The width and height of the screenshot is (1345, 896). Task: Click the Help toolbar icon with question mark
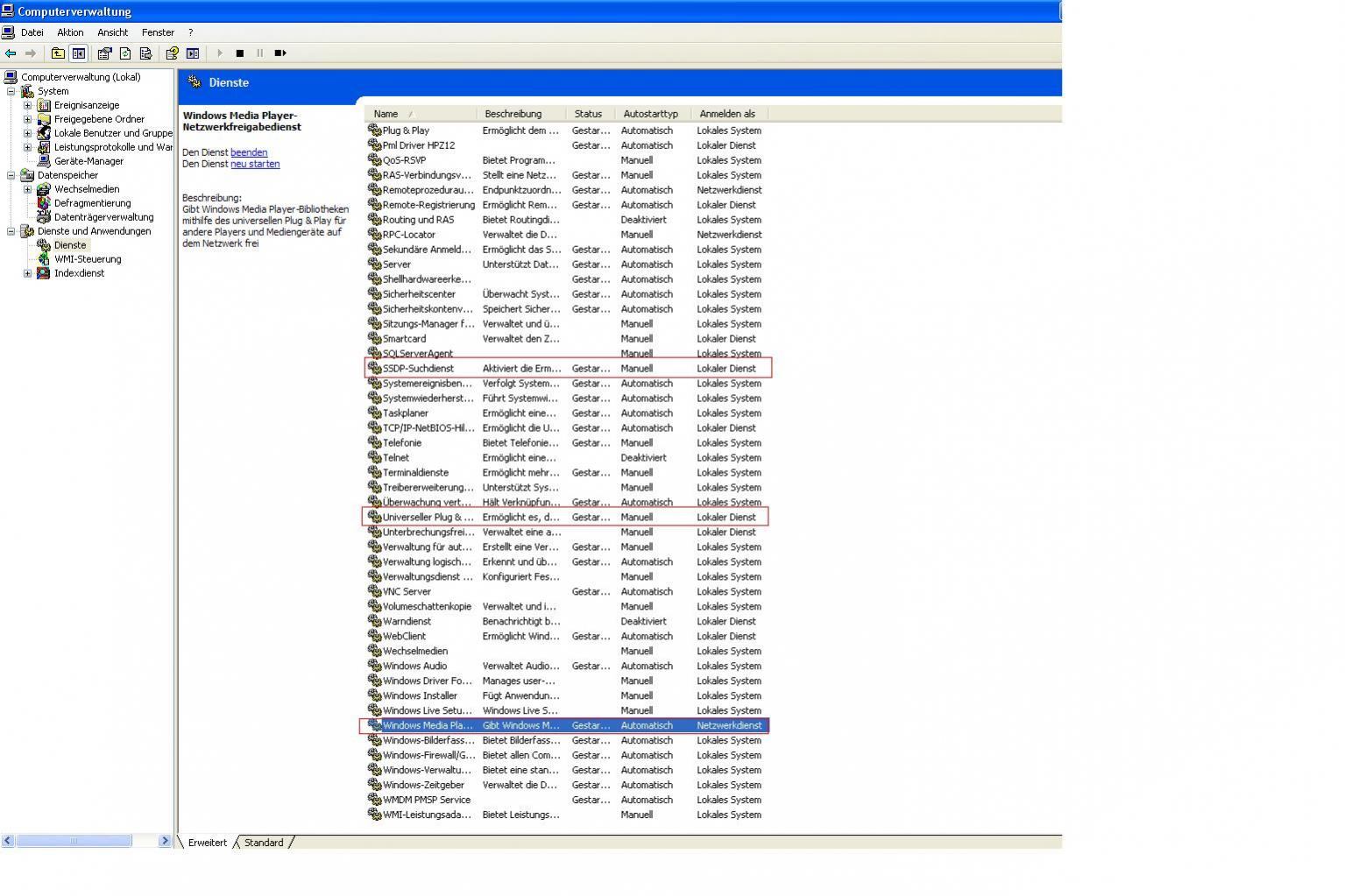(172, 53)
